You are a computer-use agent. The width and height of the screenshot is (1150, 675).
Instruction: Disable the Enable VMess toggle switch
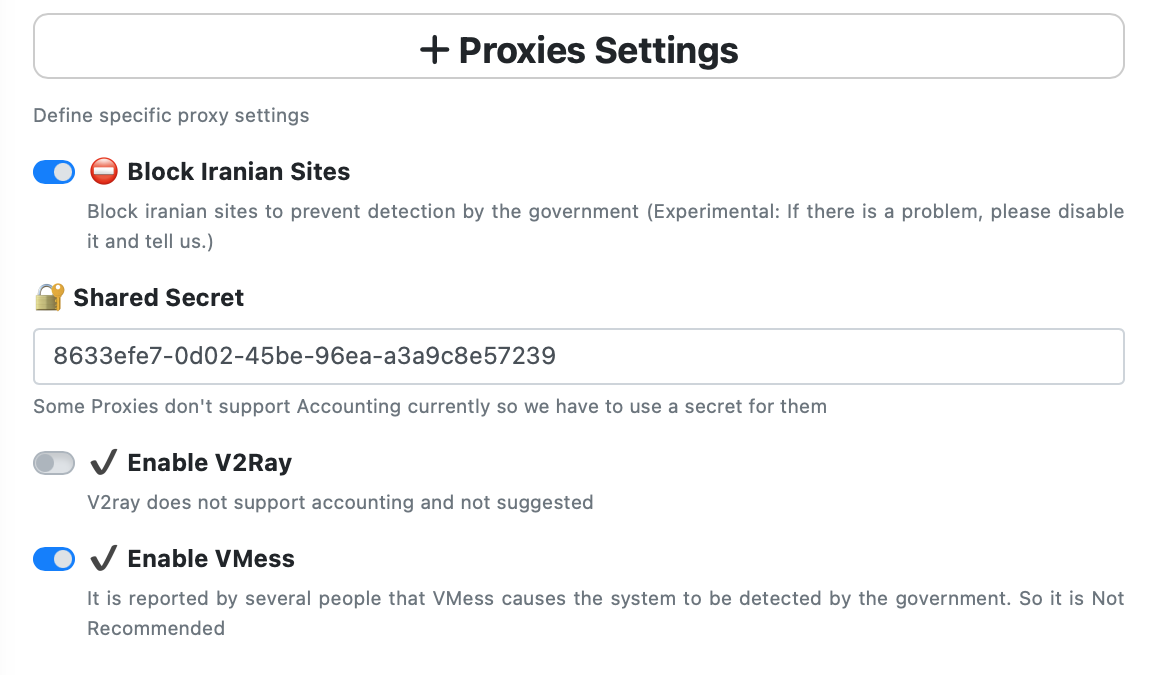(54, 559)
